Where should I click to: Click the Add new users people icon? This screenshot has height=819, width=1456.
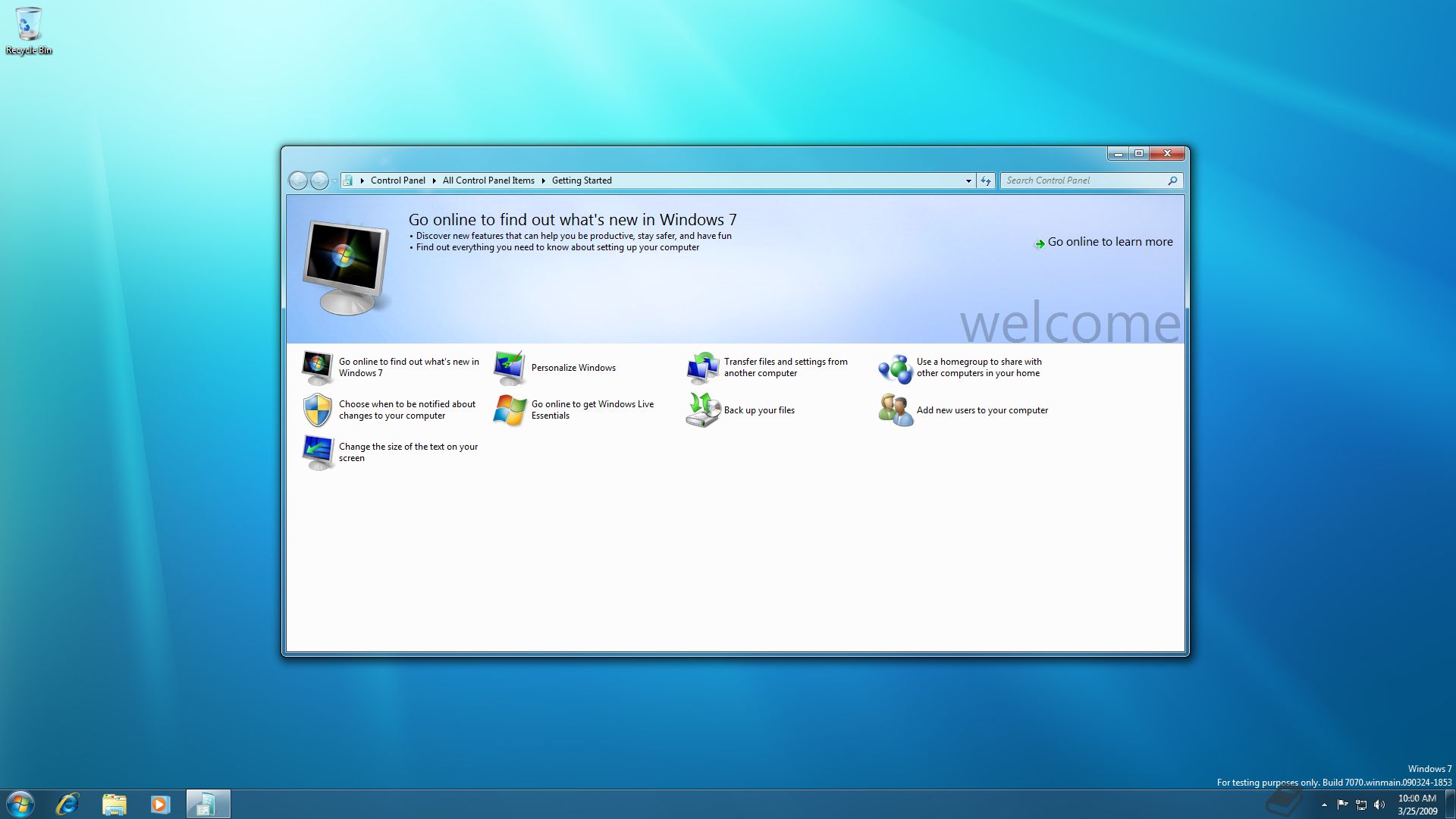pyautogui.click(x=895, y=410)
